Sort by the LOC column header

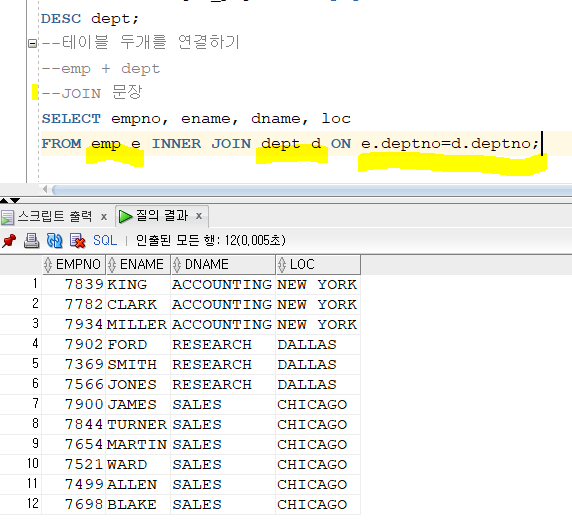318,264
